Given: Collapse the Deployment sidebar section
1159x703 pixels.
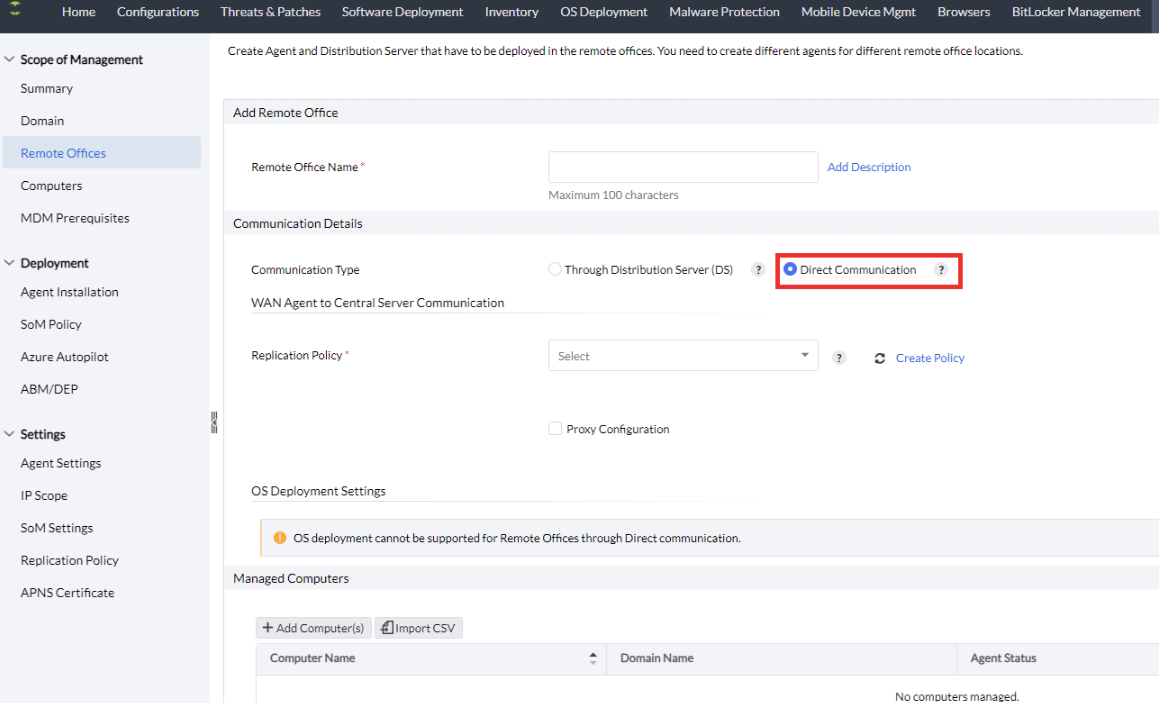Looking at the screenshot, I should tap(10, 264).
